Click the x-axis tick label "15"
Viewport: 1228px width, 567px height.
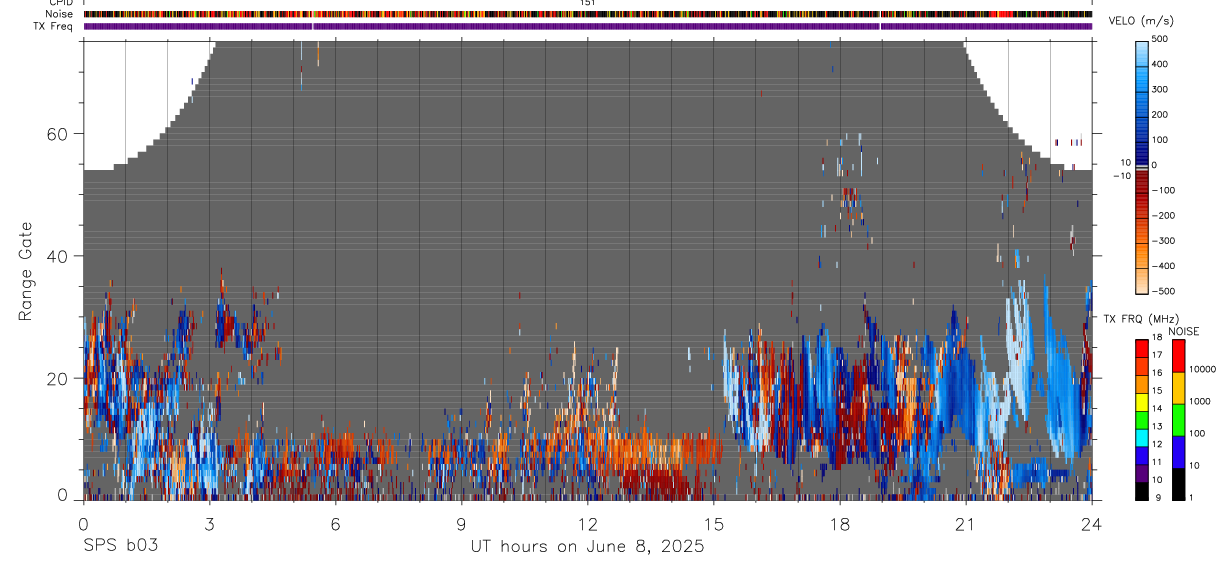coord(713,523)
